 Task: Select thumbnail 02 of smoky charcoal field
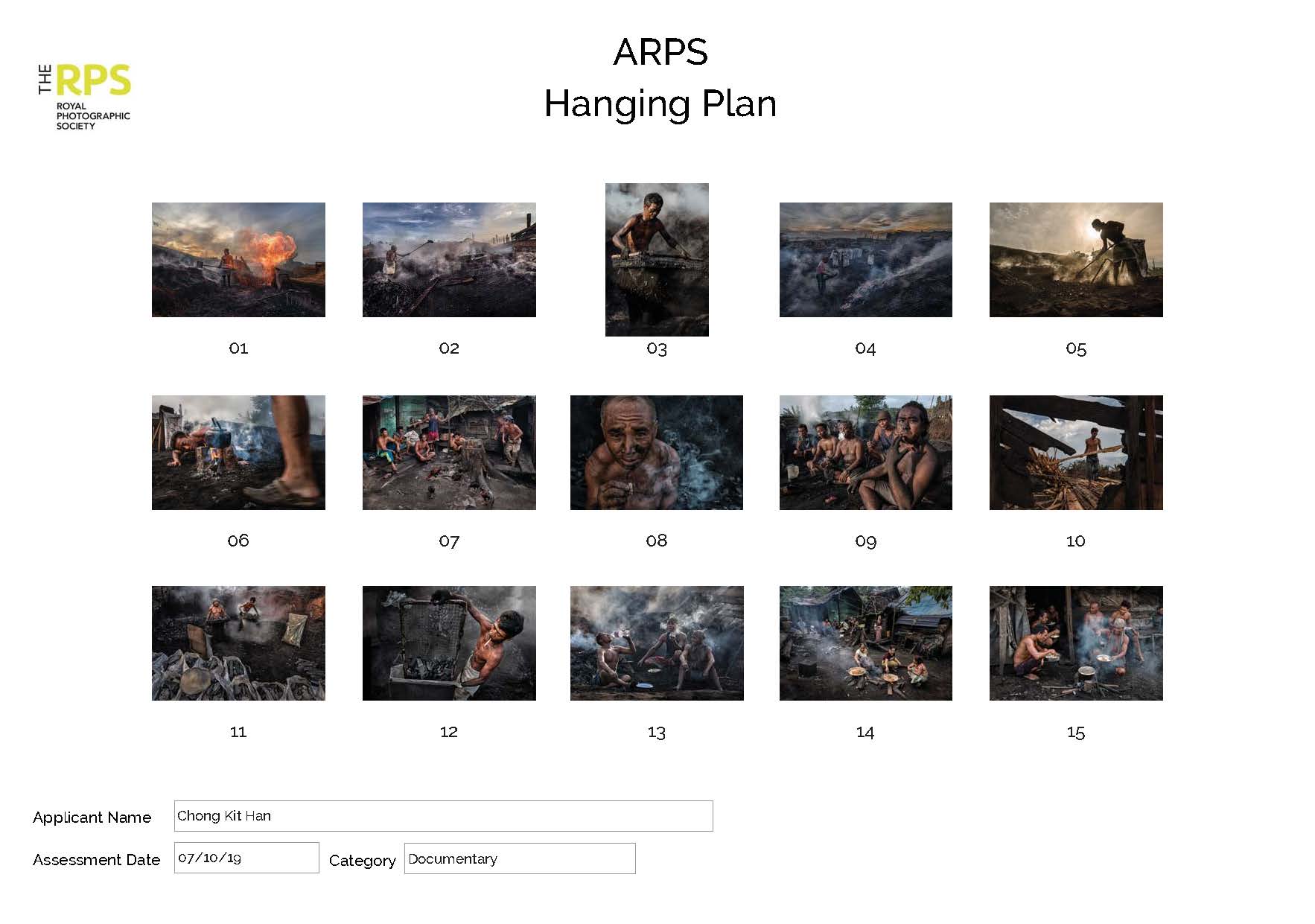(449, 260)
